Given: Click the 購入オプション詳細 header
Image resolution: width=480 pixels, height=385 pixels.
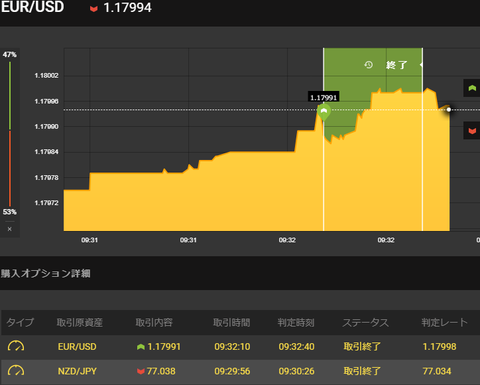Looking at the screenshot, I should tap(46, 273).
